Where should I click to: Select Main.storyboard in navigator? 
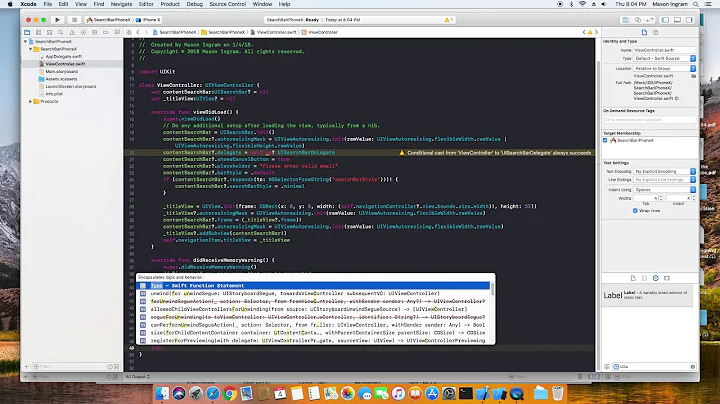(62, 72)
